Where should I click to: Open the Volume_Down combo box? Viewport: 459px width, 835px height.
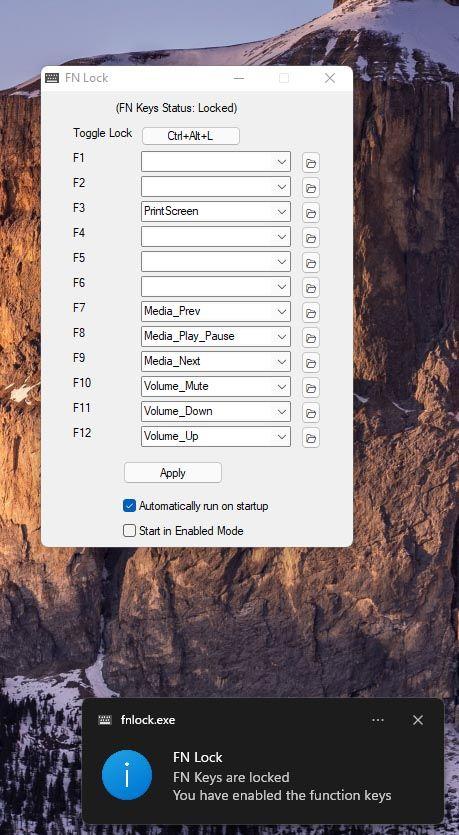(216, 411)
